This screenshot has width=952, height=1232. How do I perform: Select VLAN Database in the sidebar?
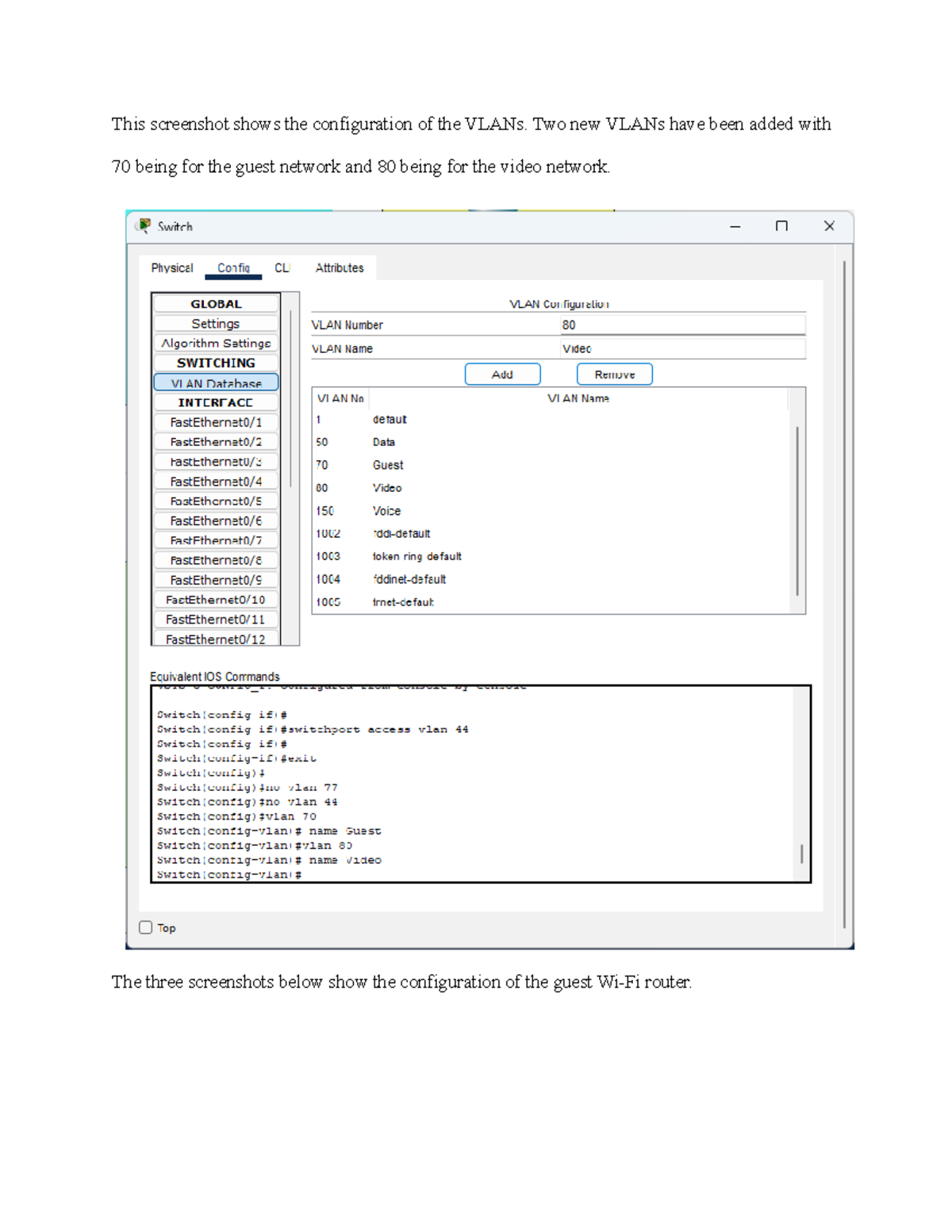(214, 382)
